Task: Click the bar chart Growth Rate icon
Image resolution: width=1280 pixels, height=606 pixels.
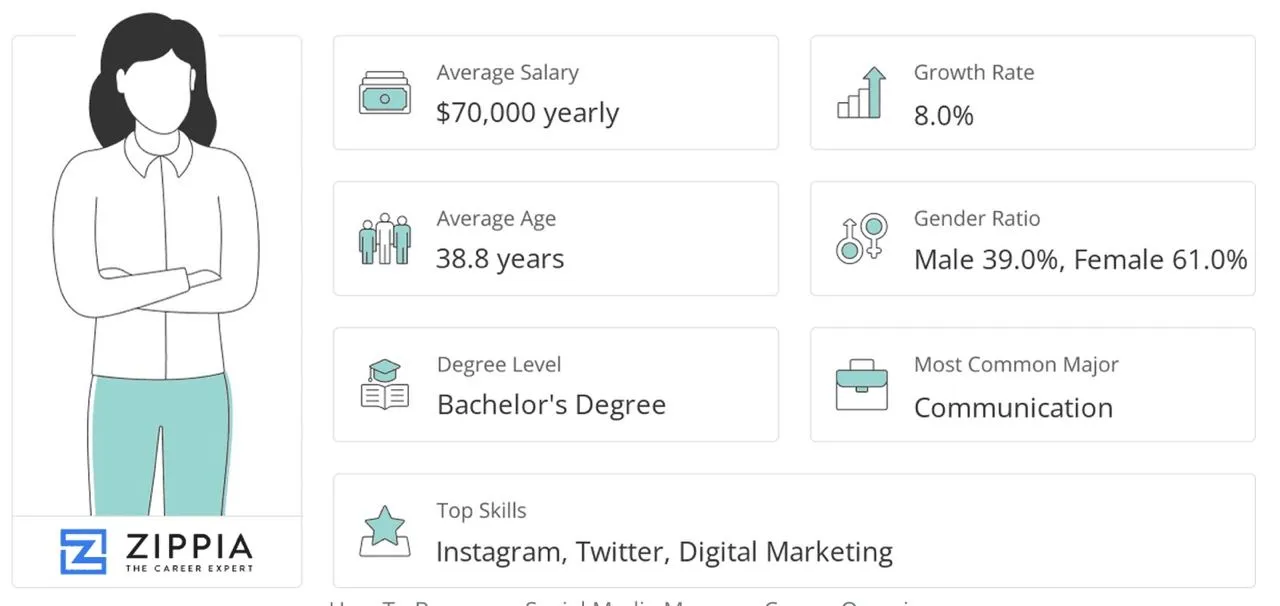Action: pos(862,92)
